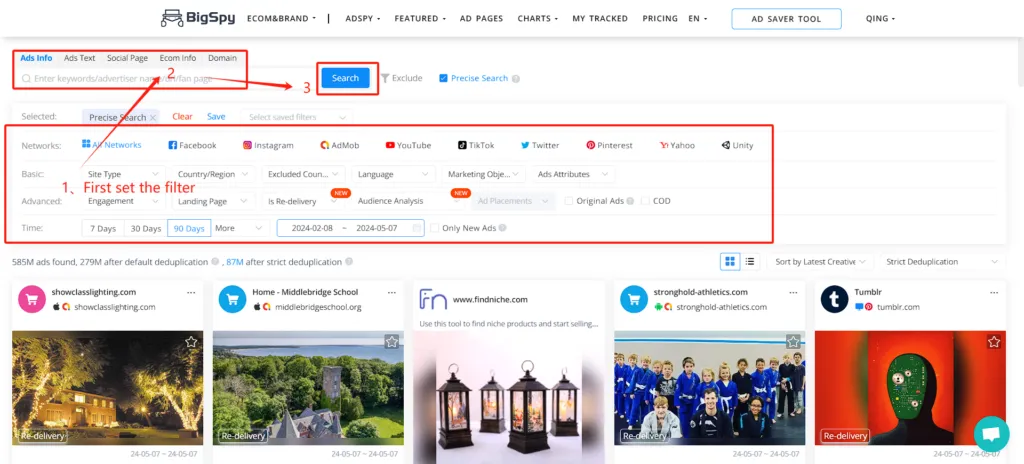Open the PRICING page link
This screenshot has height=464, width=1024.
pos(660,18)
